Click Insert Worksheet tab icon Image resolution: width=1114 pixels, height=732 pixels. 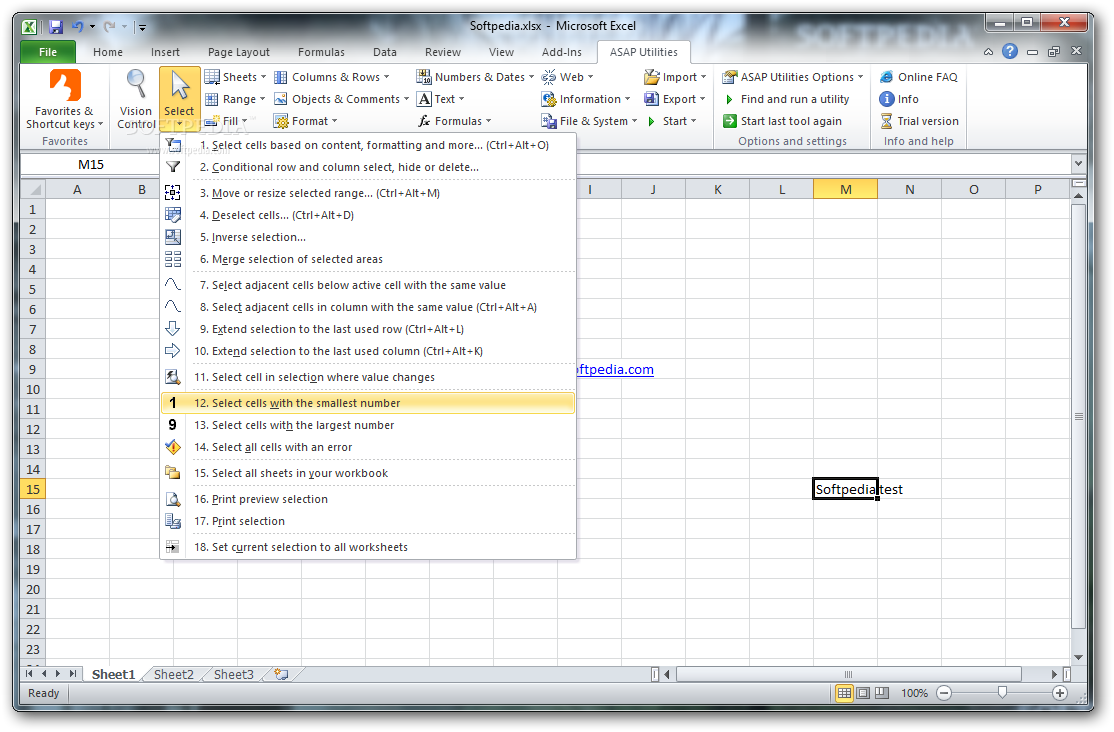pos(281,674)
